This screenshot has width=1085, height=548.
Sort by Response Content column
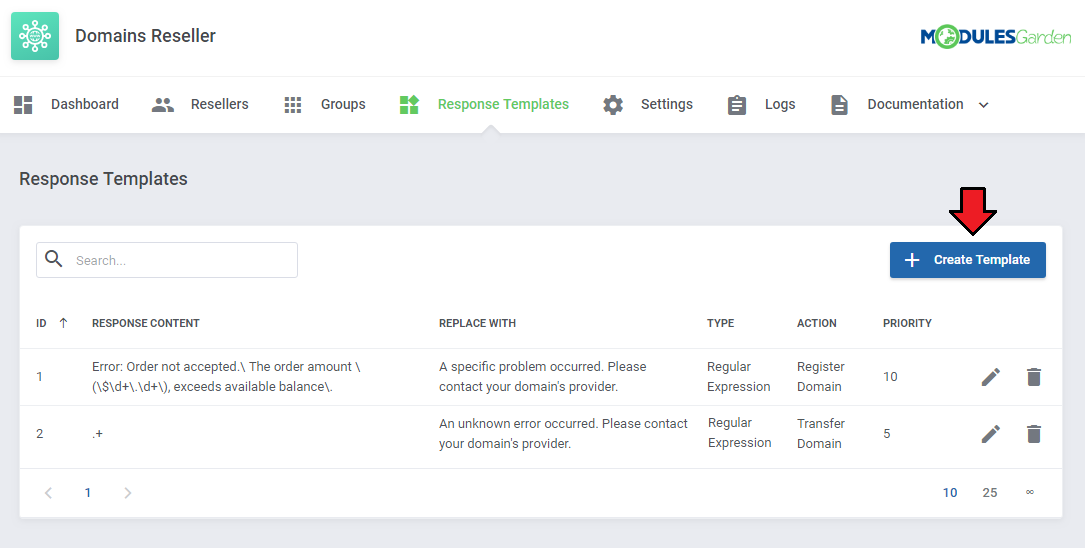[x=146, y=323]
